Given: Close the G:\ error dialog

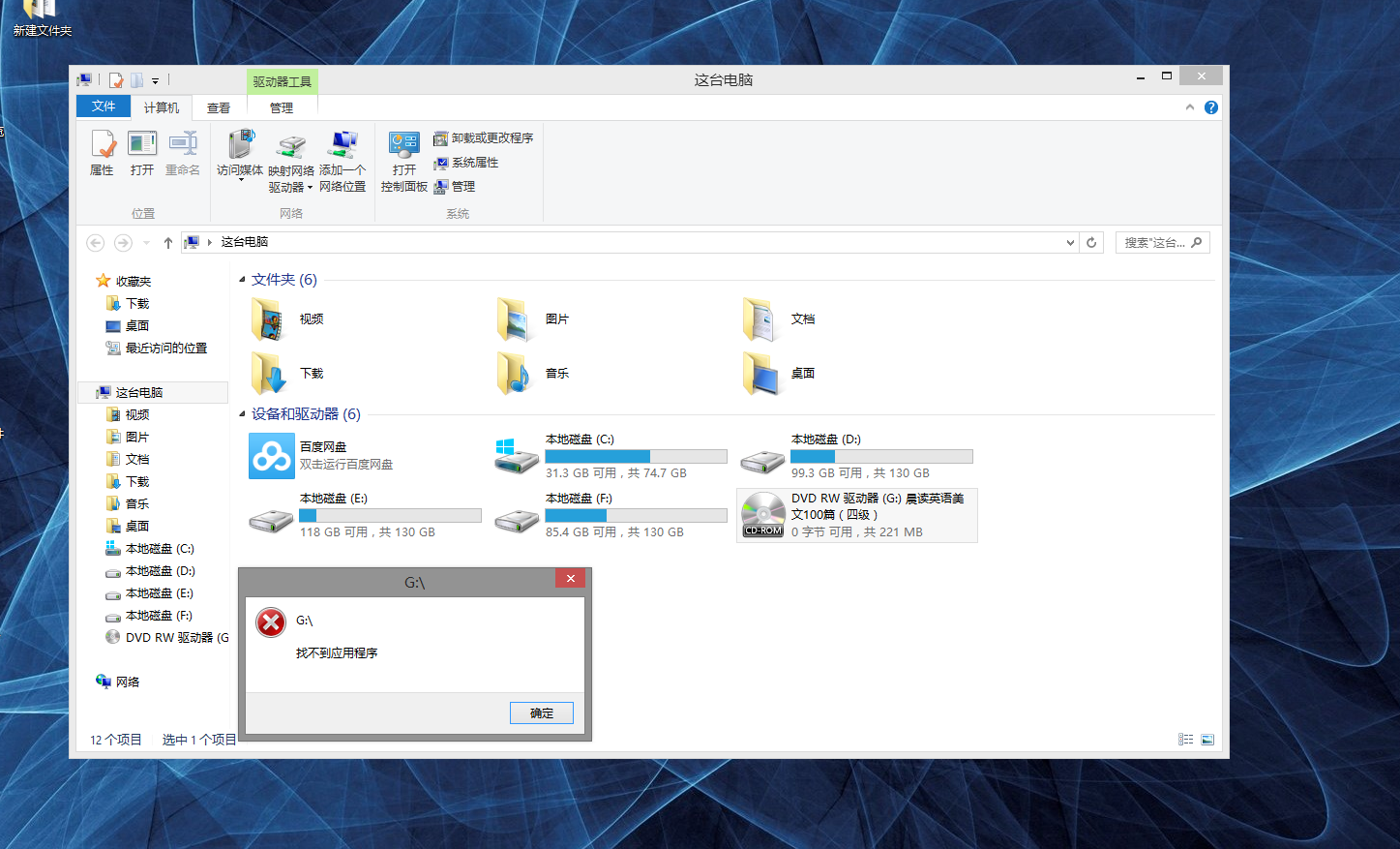Looking at the screenshot, I should 571,579.
